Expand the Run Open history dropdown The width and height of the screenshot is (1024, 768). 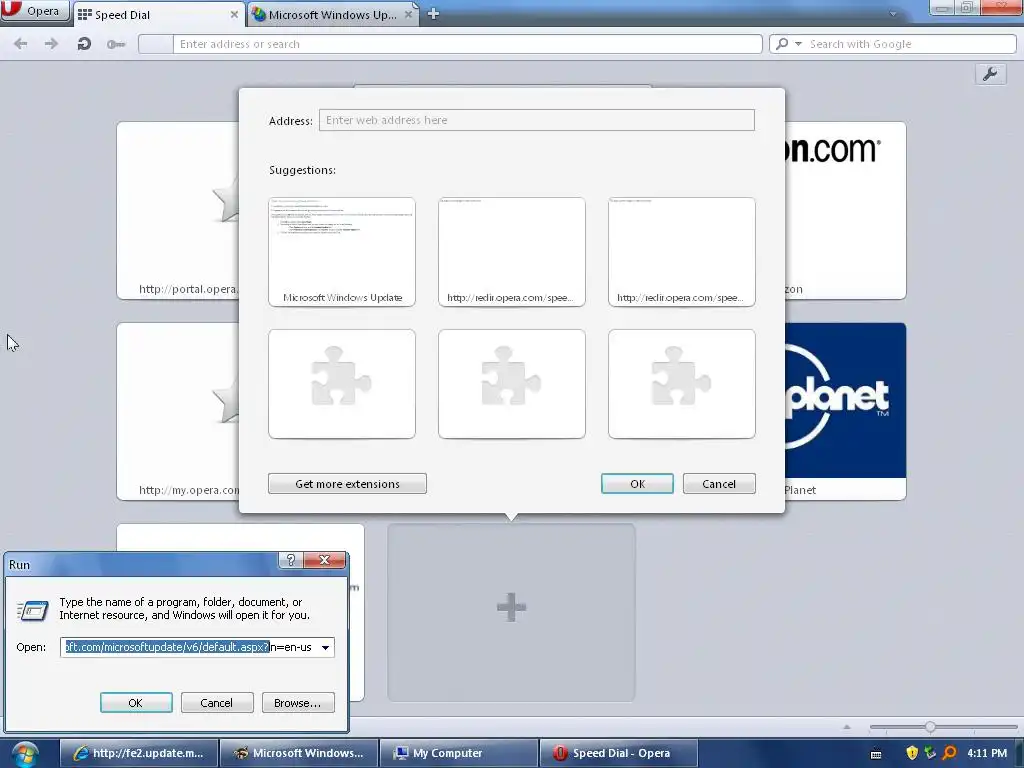[325, 647]
